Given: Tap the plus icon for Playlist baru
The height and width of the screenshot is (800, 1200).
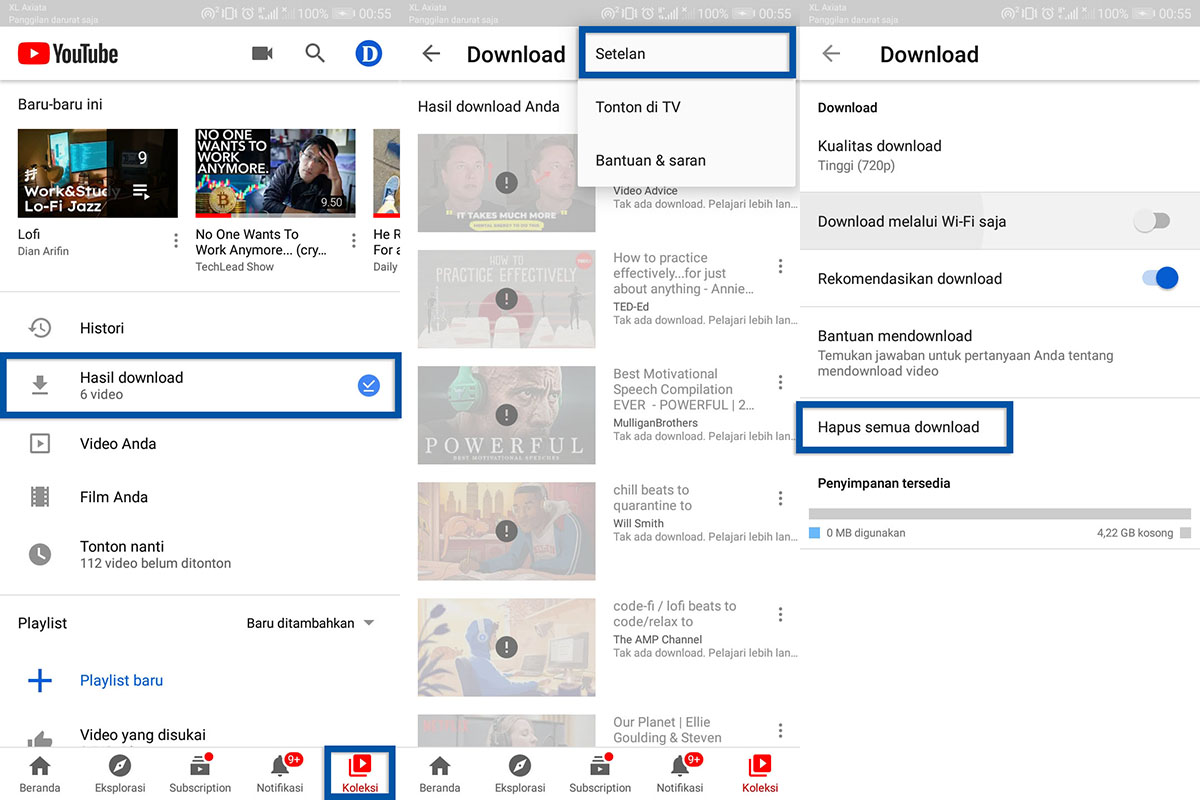Looking at the screenshot, I should pos(40,681).
